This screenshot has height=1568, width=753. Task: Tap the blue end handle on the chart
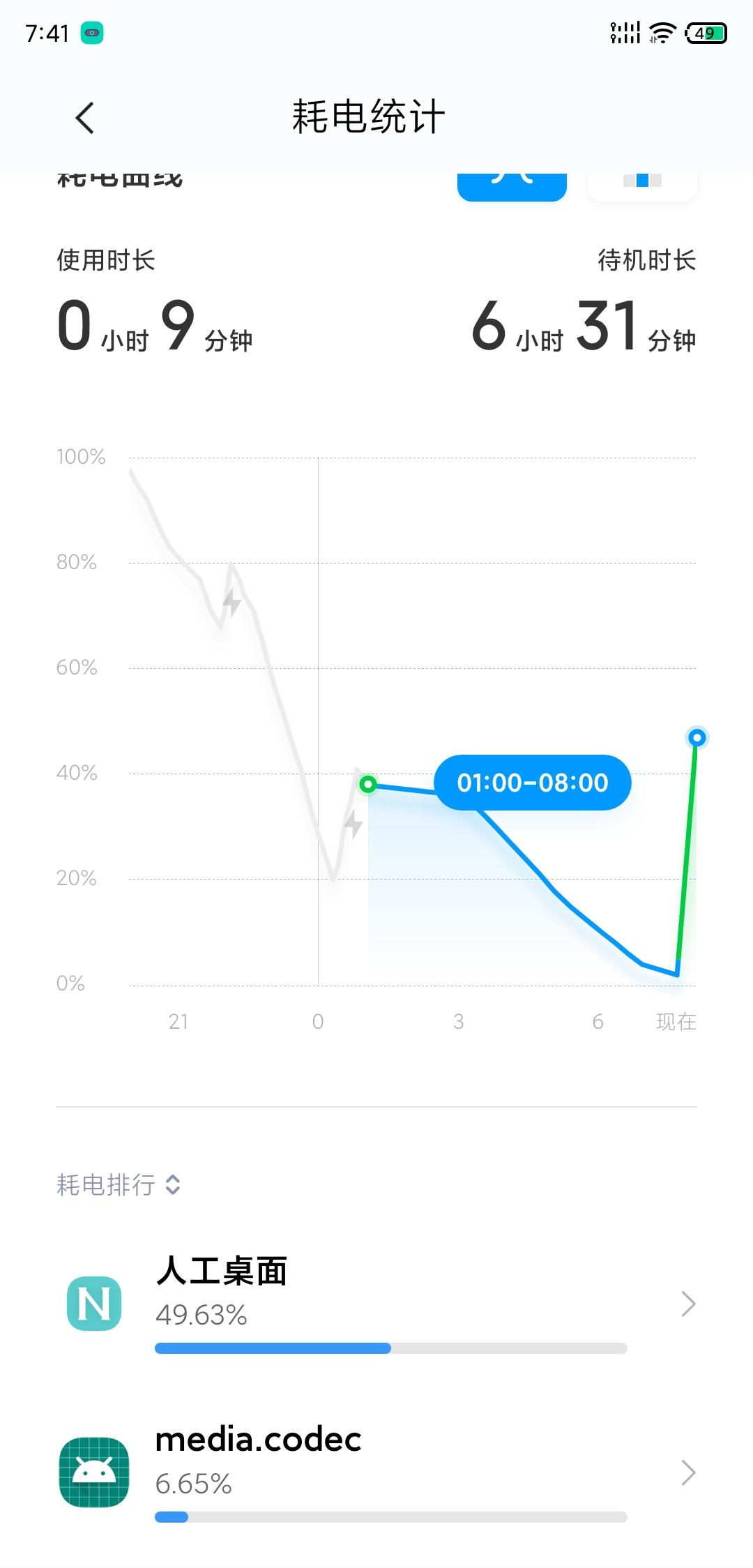click(697, 737)
